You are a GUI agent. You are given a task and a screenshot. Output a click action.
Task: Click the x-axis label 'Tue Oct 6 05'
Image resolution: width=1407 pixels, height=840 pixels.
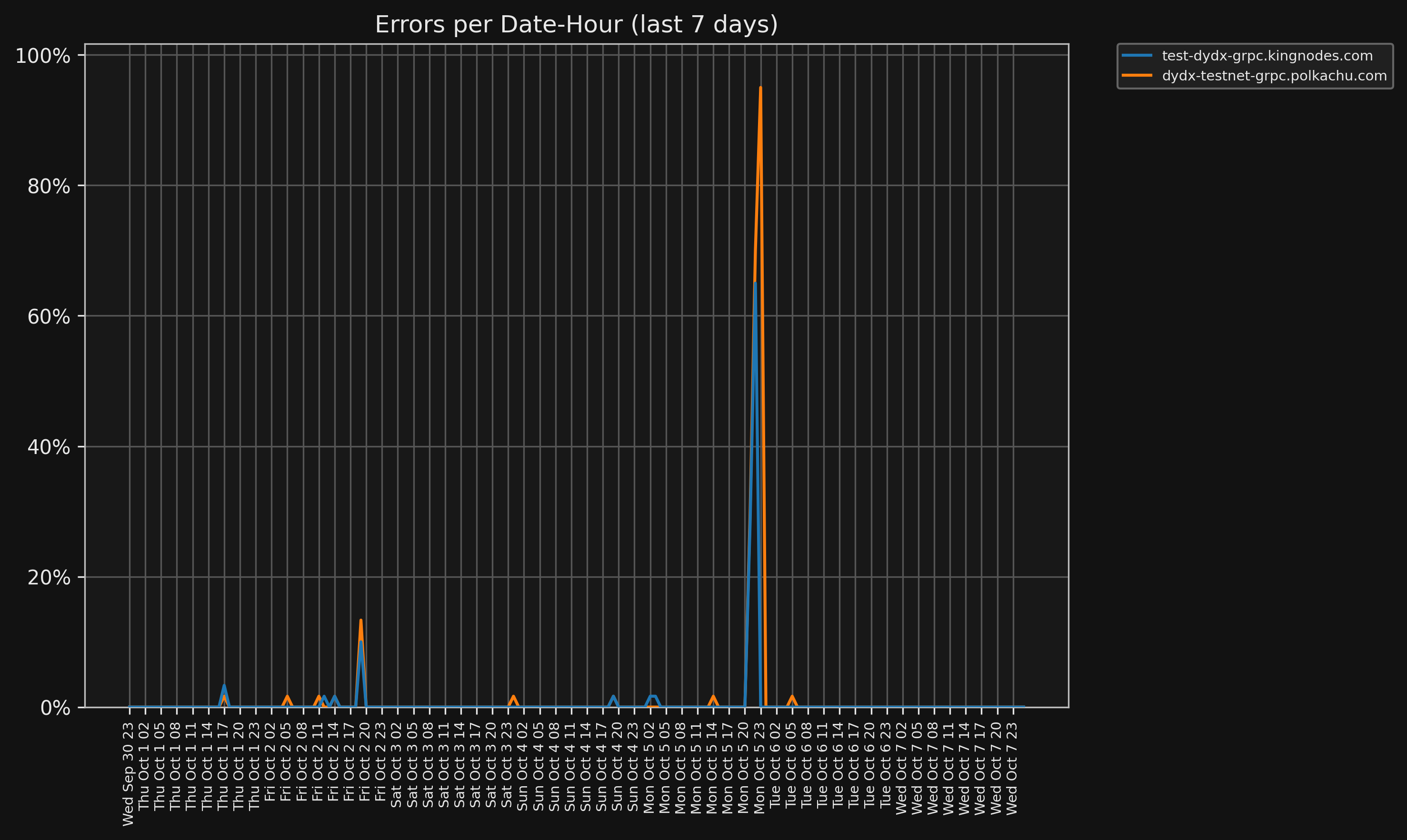(x=791, y=766)
